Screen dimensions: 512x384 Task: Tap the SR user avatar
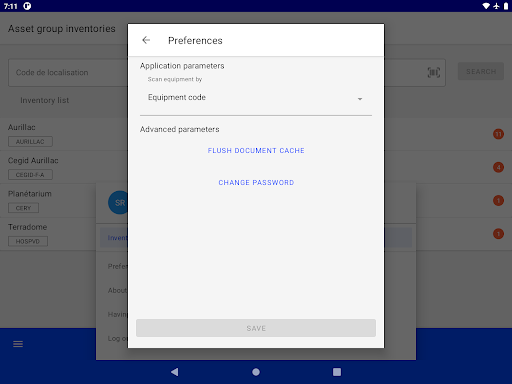point(118,203)
